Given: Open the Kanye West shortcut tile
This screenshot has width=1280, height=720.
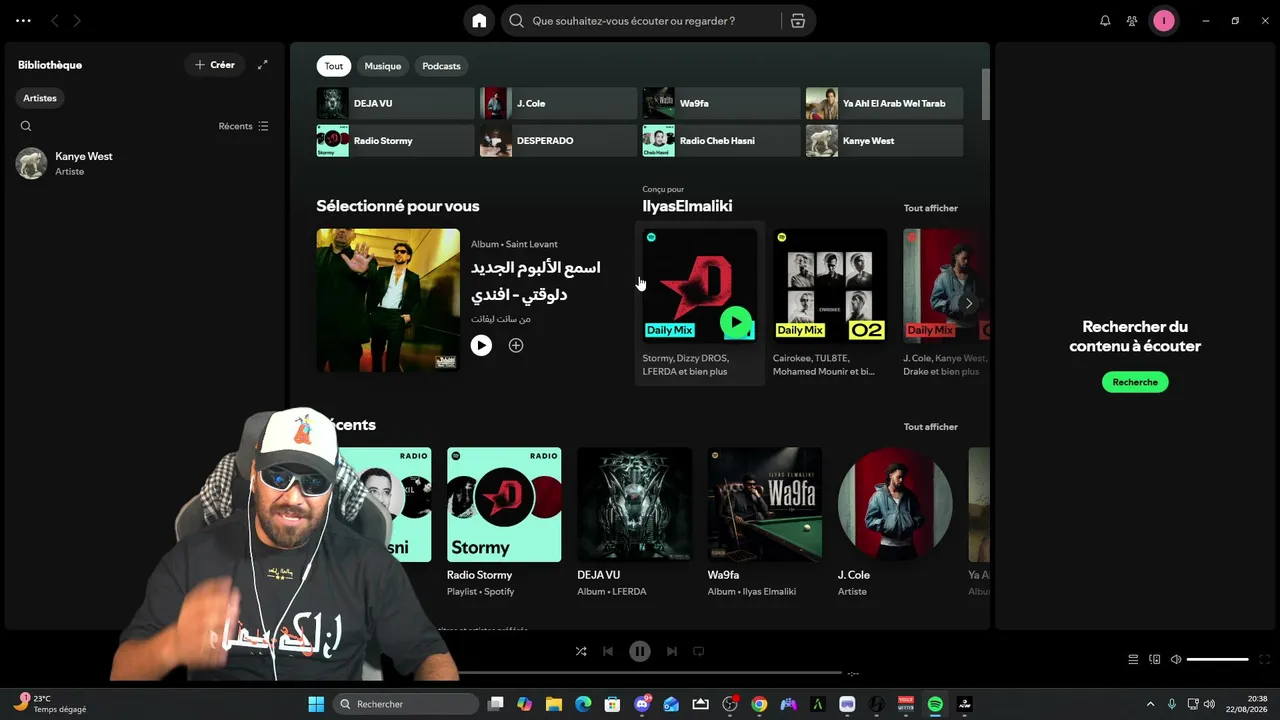Looking at the screenshot, I should [884, 141].
